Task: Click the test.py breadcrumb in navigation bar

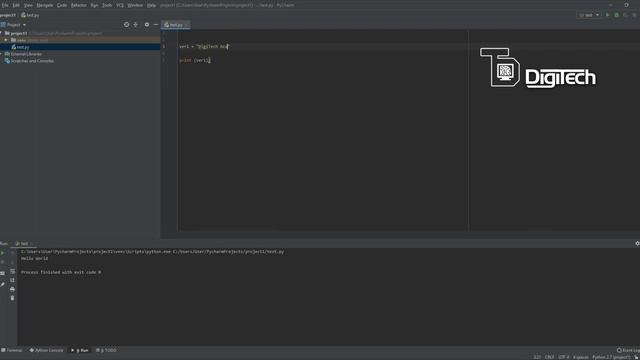Action: 30,15
